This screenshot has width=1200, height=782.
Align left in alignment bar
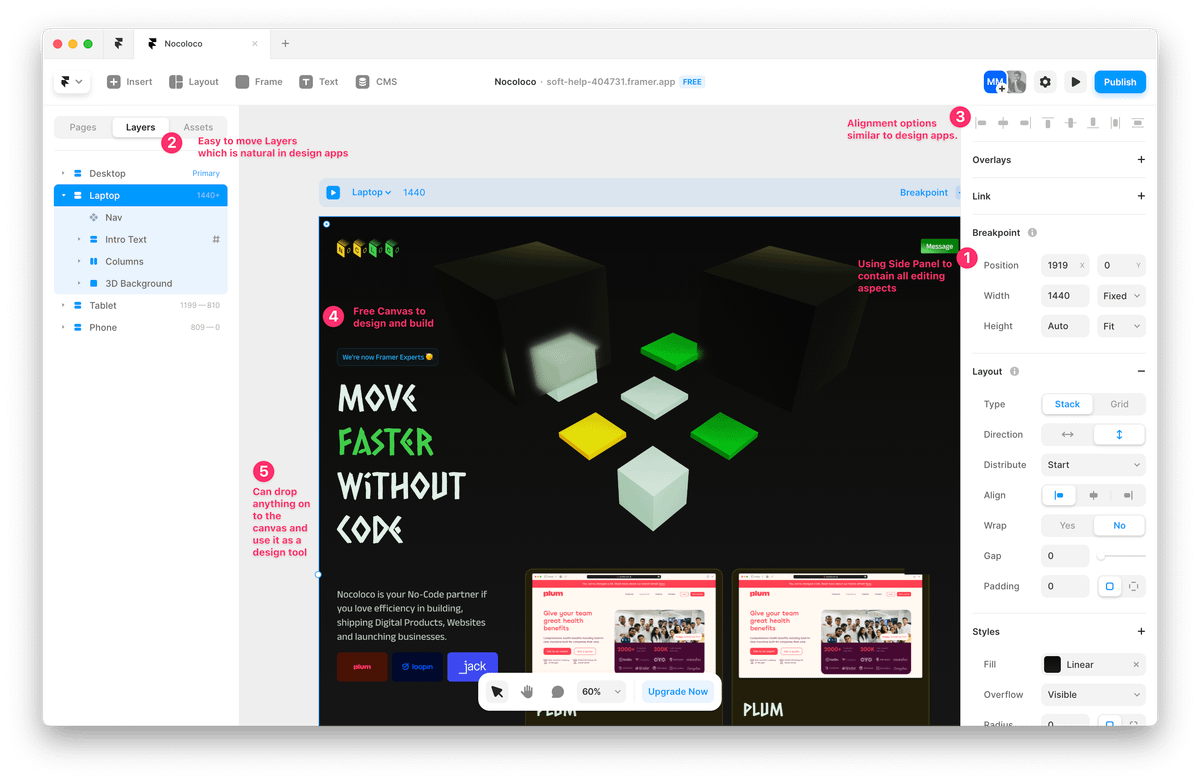981,123
